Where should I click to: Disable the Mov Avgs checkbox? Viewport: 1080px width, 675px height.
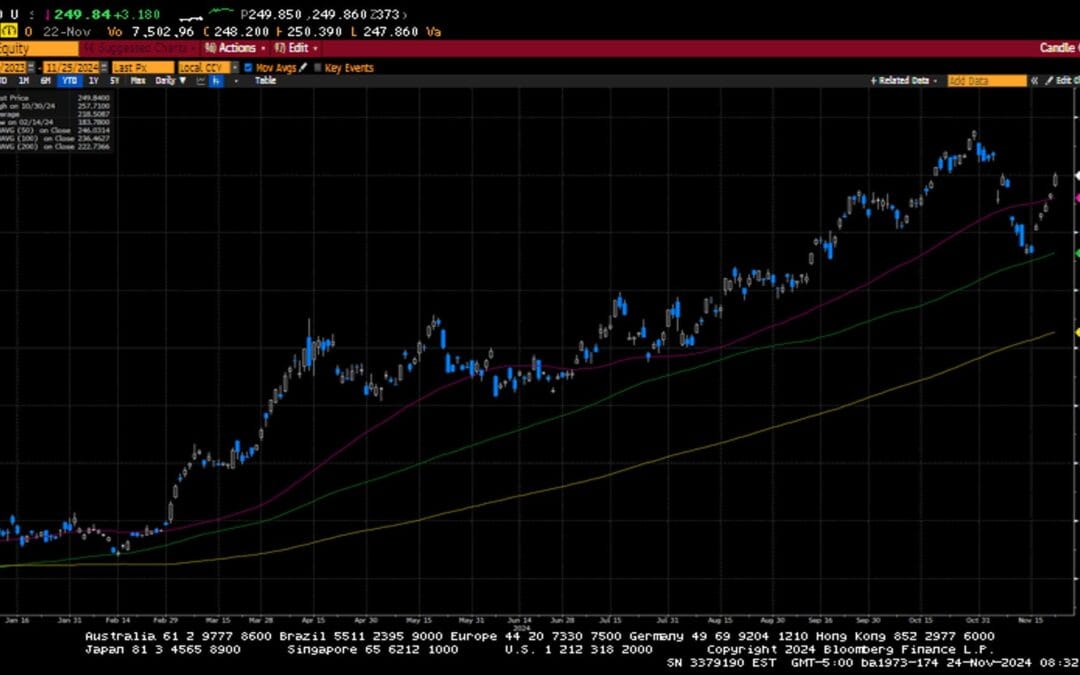click(x=247, y=67)
